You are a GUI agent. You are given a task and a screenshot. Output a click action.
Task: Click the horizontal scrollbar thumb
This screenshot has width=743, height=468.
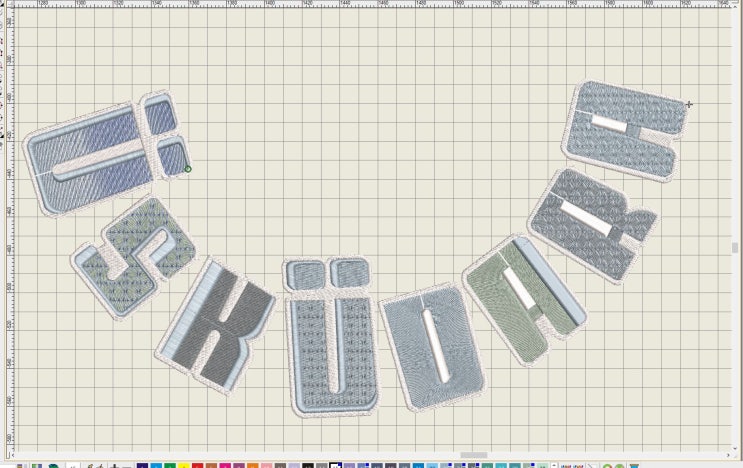[x=474, y=455]
